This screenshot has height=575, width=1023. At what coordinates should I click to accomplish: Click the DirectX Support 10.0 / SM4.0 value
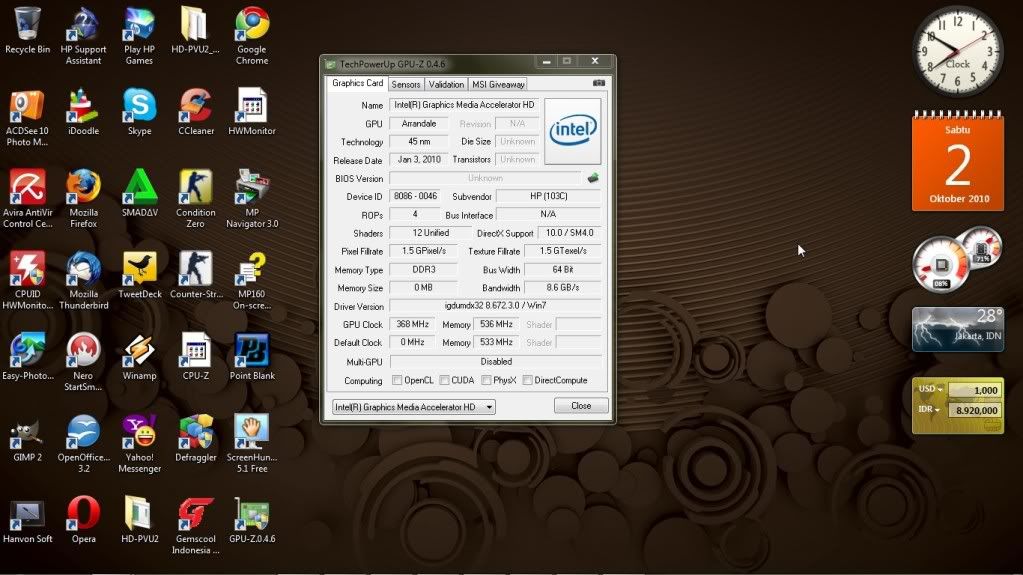tap(569, 232)
